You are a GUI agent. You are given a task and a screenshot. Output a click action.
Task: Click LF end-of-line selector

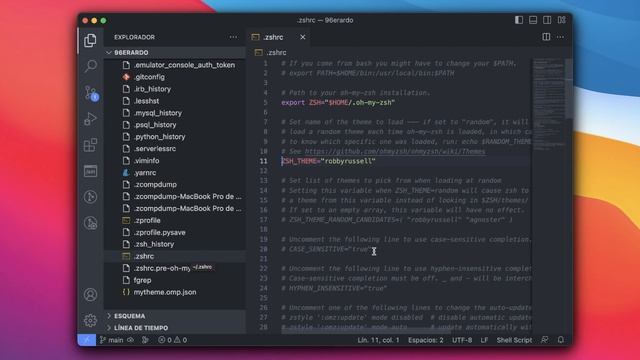click(484, 340)
